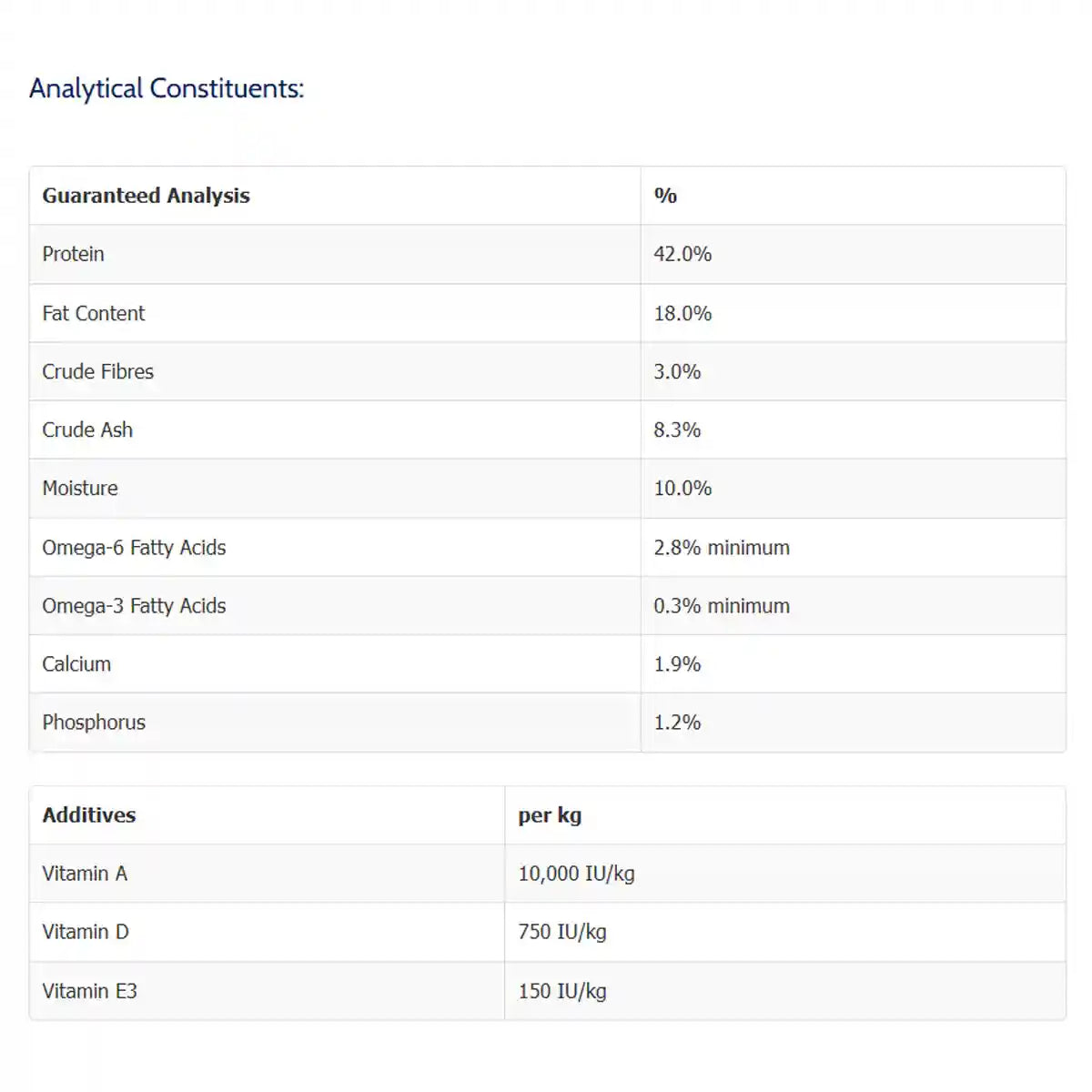The image size is (1092, 1092).
Task: Click the Moisture row label
Action: [x=80, y=488]
